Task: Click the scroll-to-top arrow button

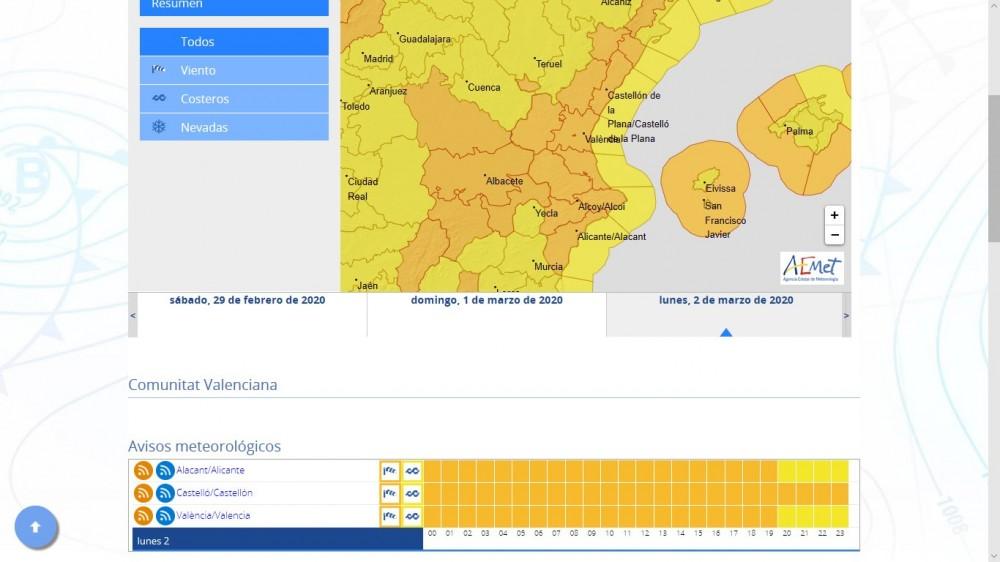Action: [36, 527]
